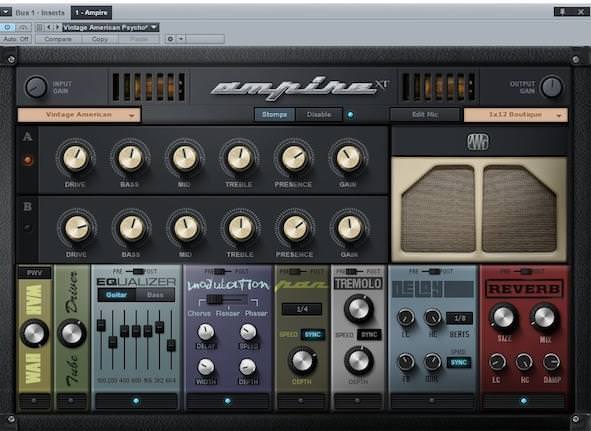Screen dimensions: 591x431
Task: Turn off the Modulation pedal footswitch
Action: [x=228, y=401]
